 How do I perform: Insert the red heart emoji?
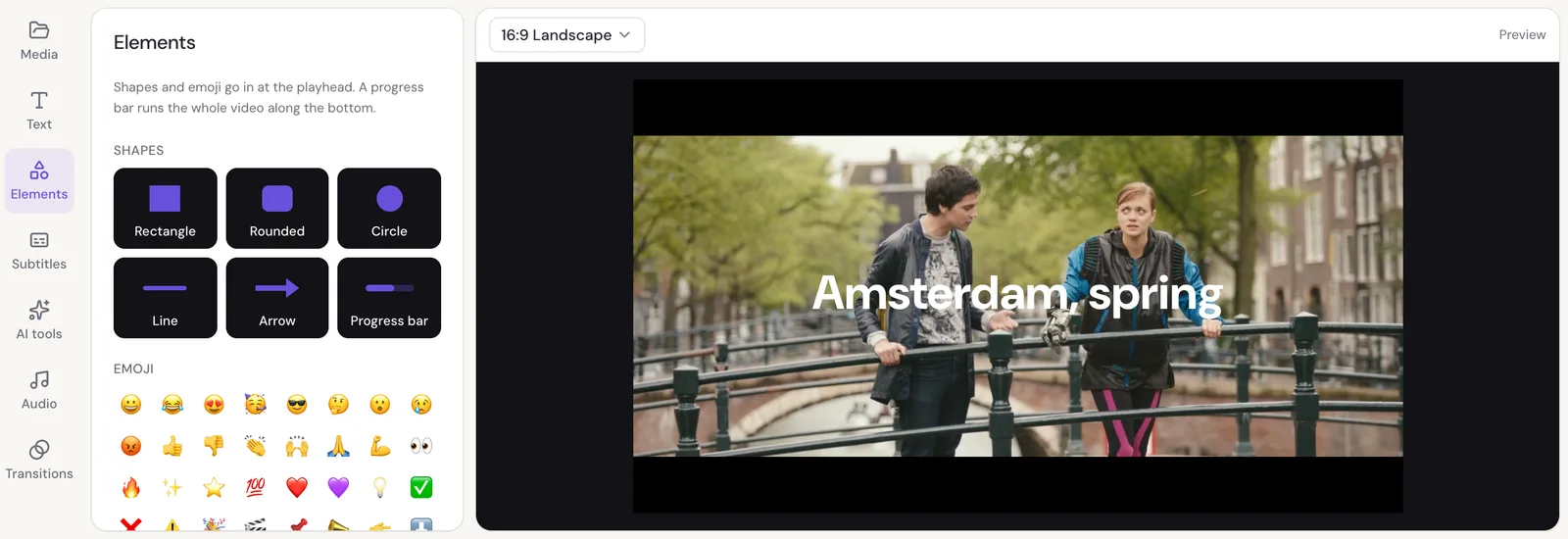(x=297, y=488)
